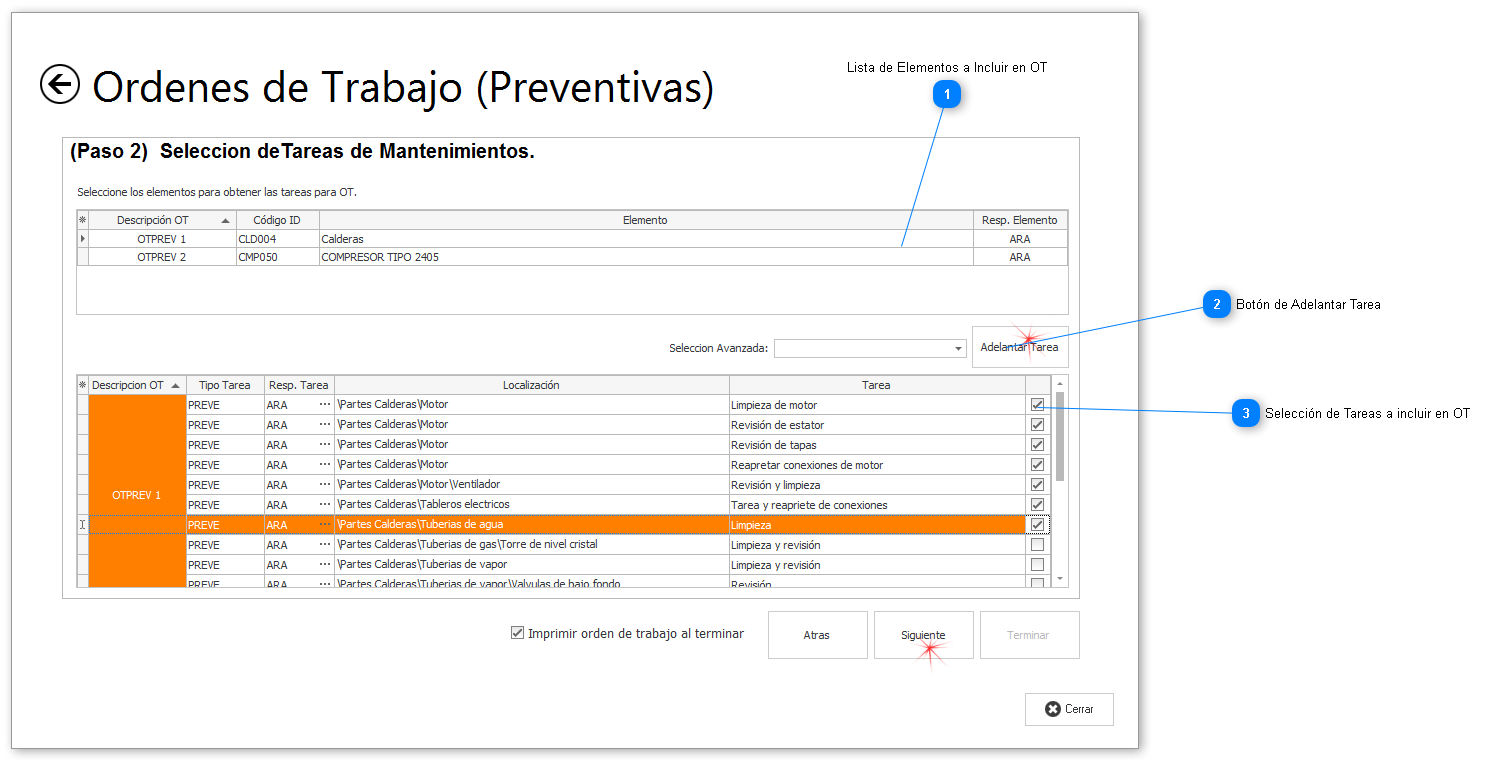Click the Localización column header
1494x765 pixels.
tap(531, 385)
